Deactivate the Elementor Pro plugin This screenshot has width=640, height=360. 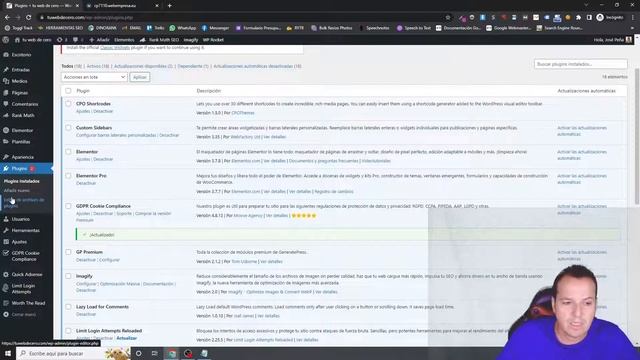coord(86,183)
